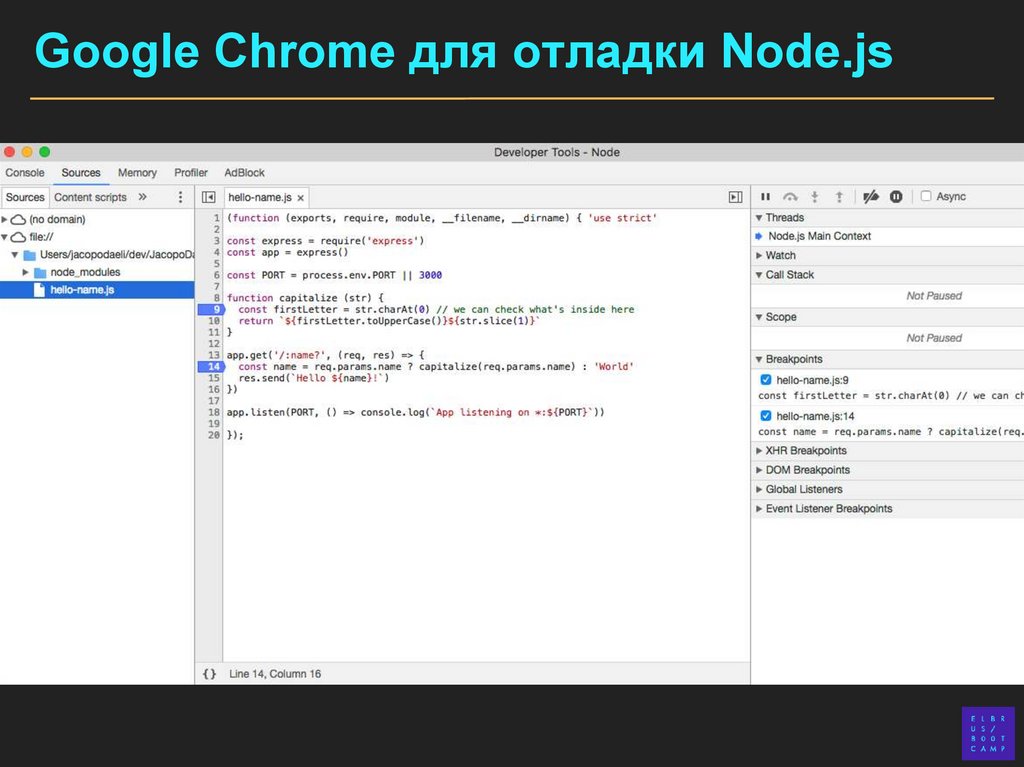
Task: Expand Event Listener Breakpoints section
Action: click(x=759, y=508)
